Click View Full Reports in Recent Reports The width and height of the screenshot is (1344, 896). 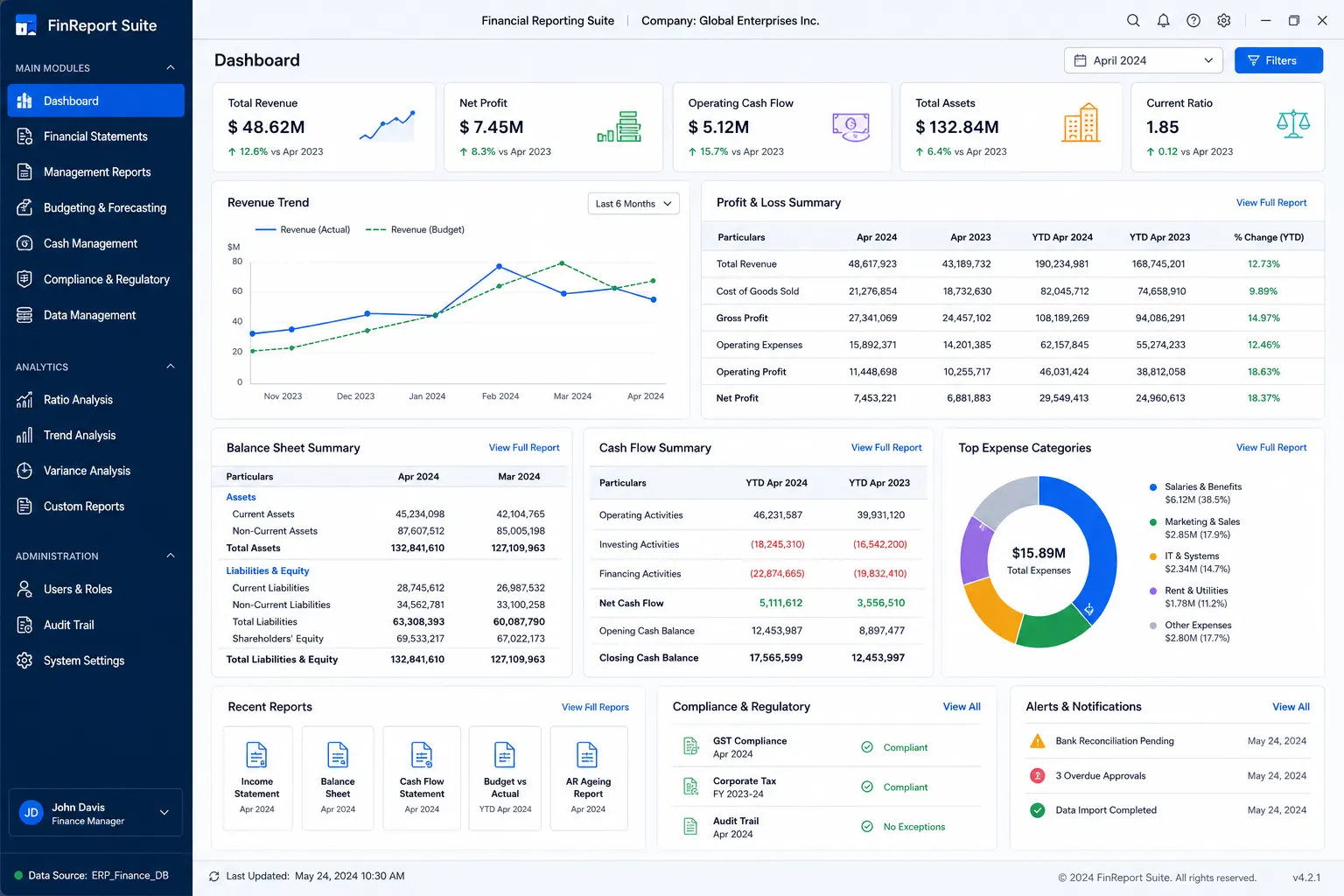click(x=595, y=707)
